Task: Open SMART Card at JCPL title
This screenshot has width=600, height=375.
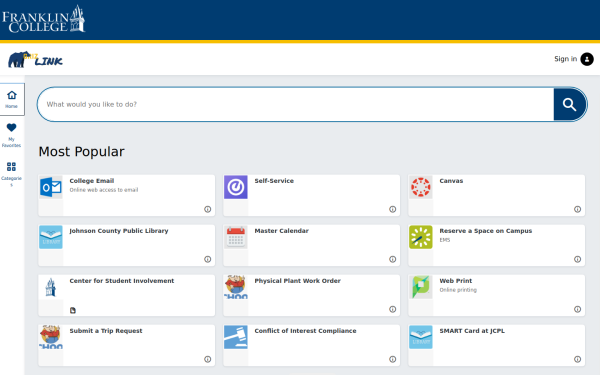Action: click(x=472, y=331)
